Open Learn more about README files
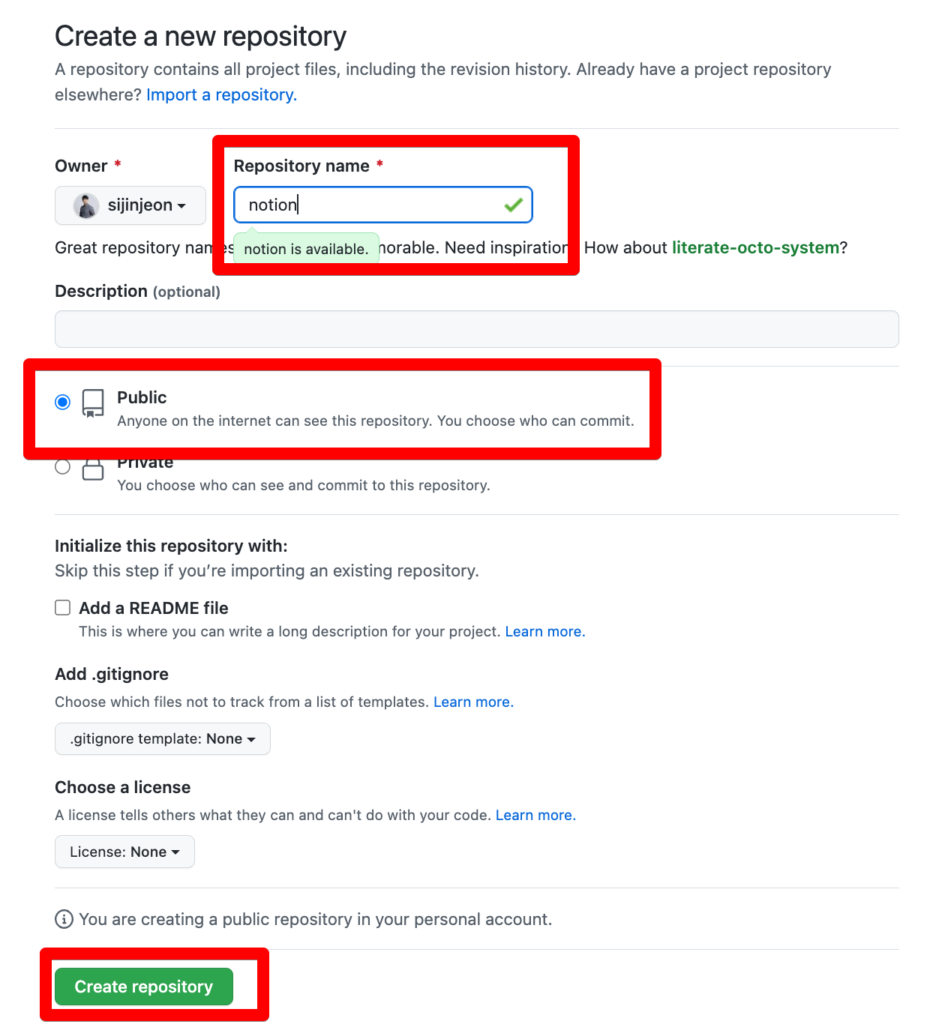This screenshot has height=1024, width=936. [x=544, y=632]
